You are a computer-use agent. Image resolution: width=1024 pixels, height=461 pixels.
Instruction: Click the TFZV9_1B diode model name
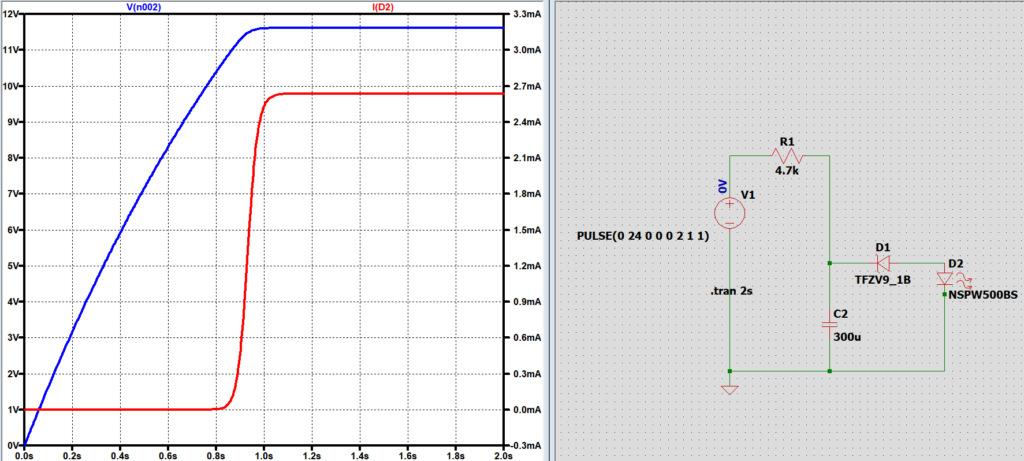pyautogui.click(x=883, y=279)
